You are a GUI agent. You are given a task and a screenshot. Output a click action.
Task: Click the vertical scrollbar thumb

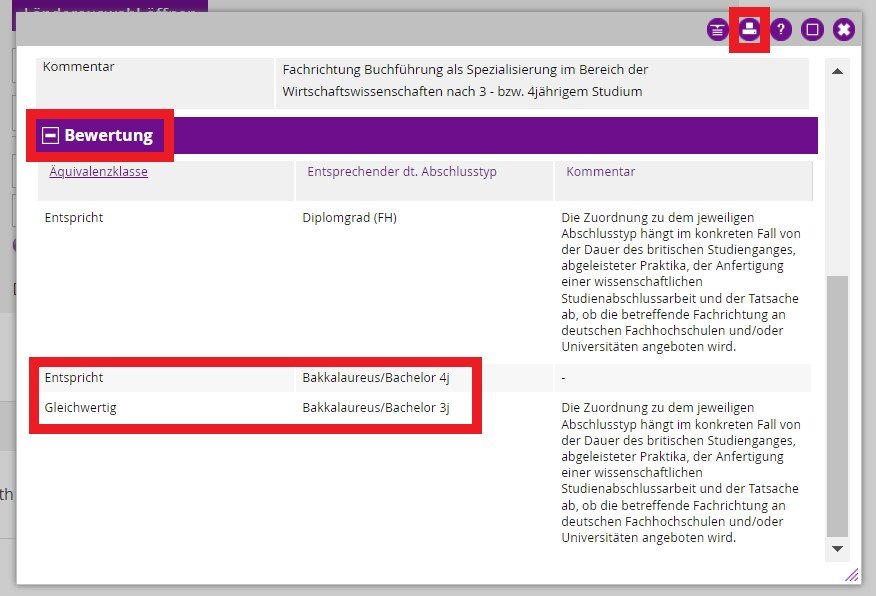837,407
